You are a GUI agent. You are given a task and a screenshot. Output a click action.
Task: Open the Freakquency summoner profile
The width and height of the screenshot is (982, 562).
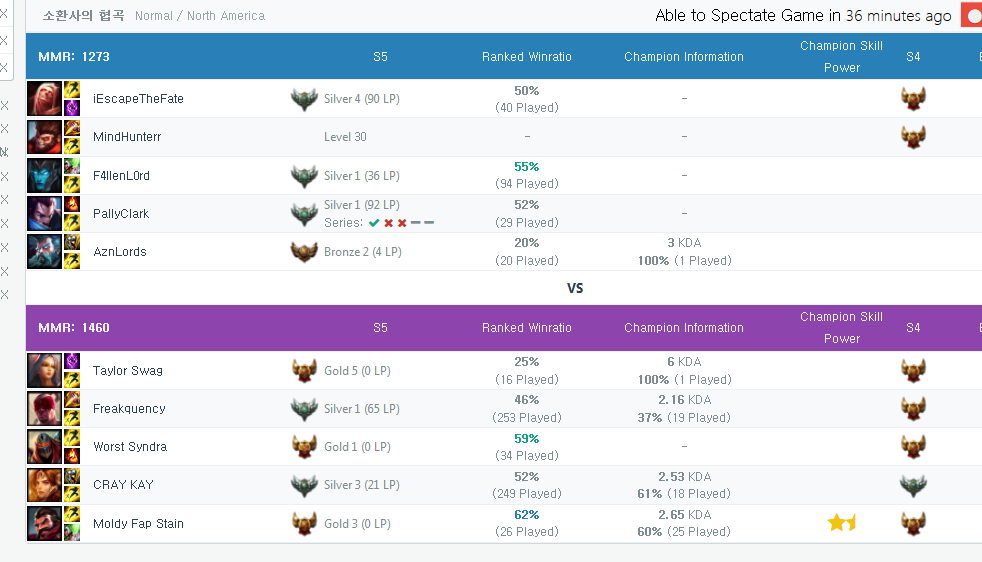pyautogui.click(x=129, y=408)
